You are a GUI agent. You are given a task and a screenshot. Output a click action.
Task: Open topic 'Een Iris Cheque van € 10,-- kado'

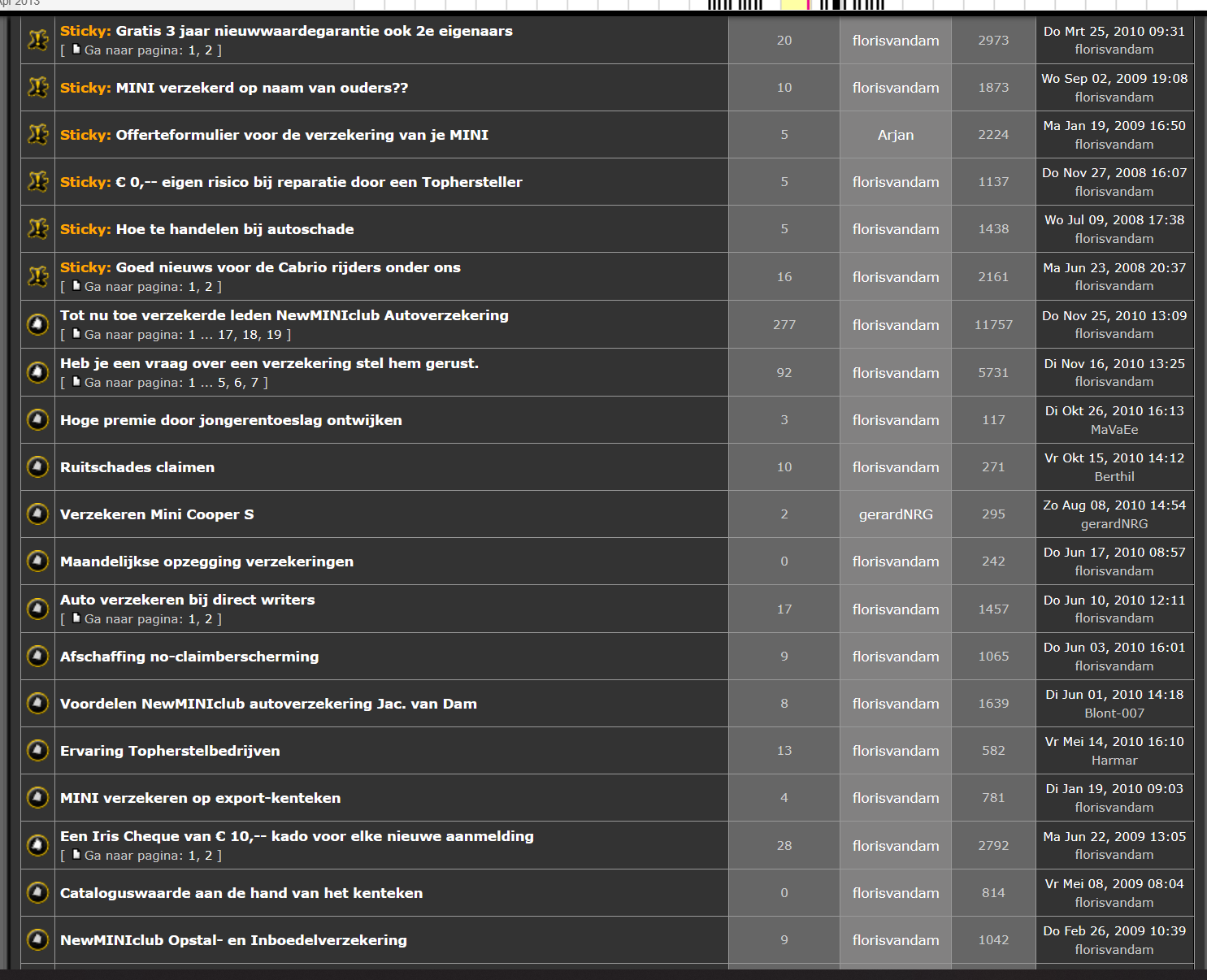[x=297, y=836]
